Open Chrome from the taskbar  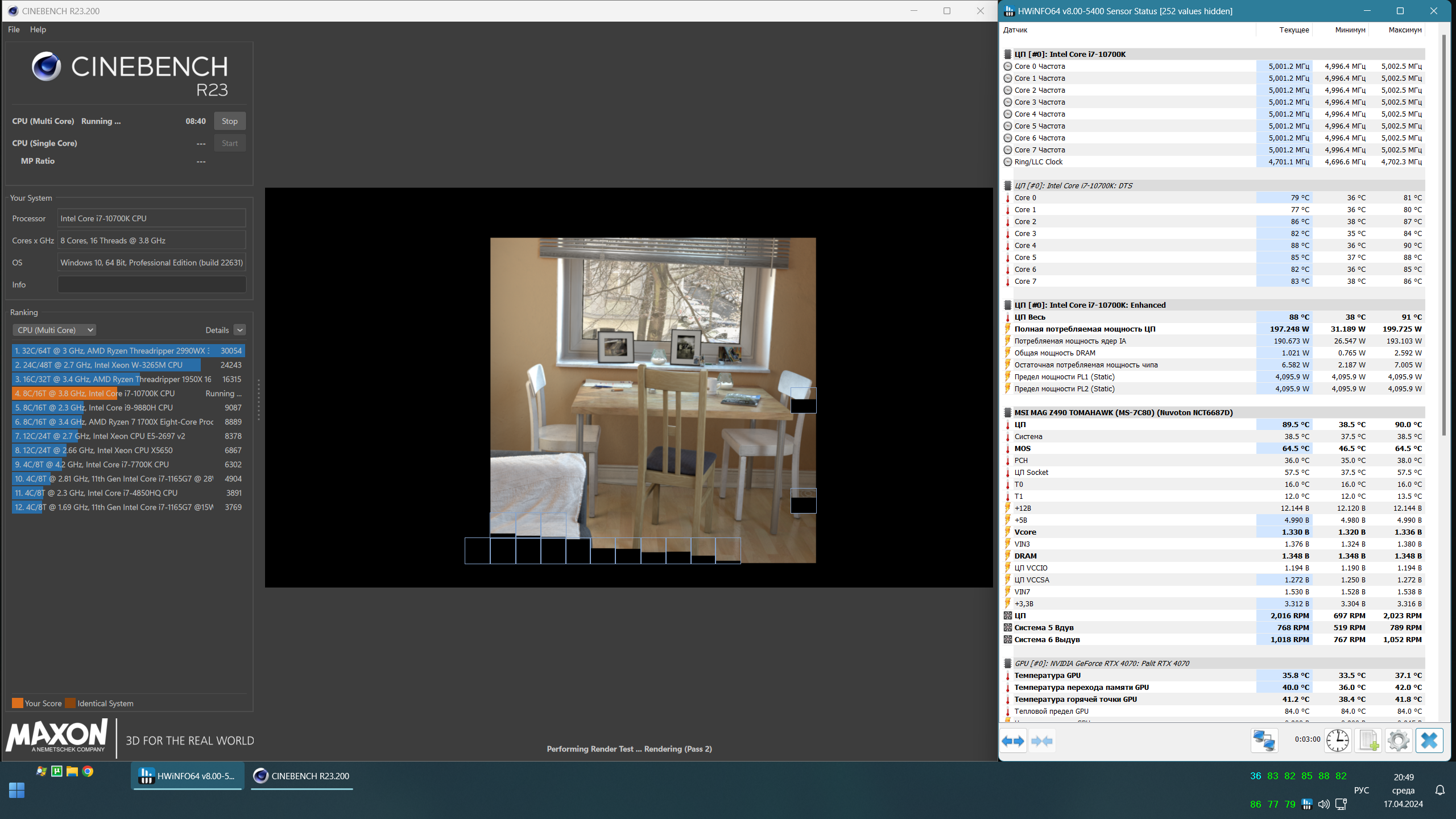88,771
